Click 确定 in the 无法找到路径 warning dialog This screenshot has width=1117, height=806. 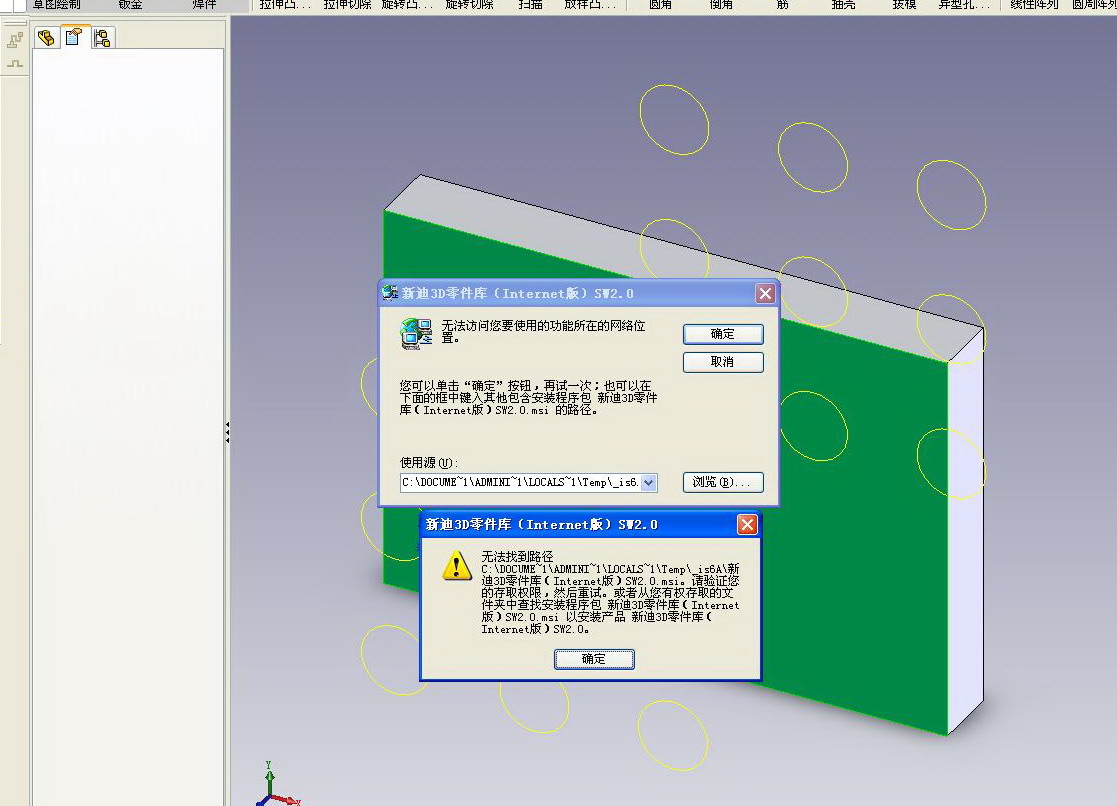(594, 659)
